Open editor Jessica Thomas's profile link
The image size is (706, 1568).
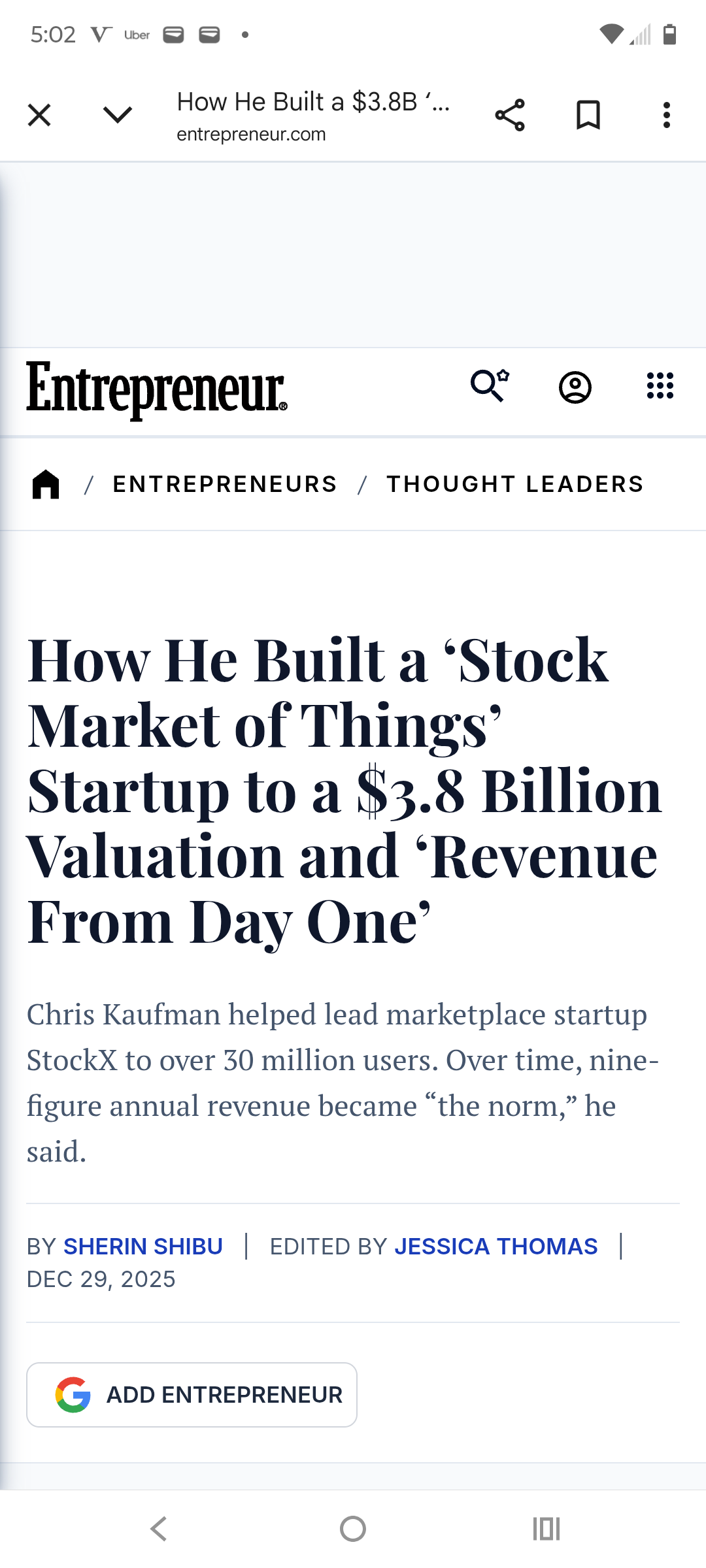496,1247
